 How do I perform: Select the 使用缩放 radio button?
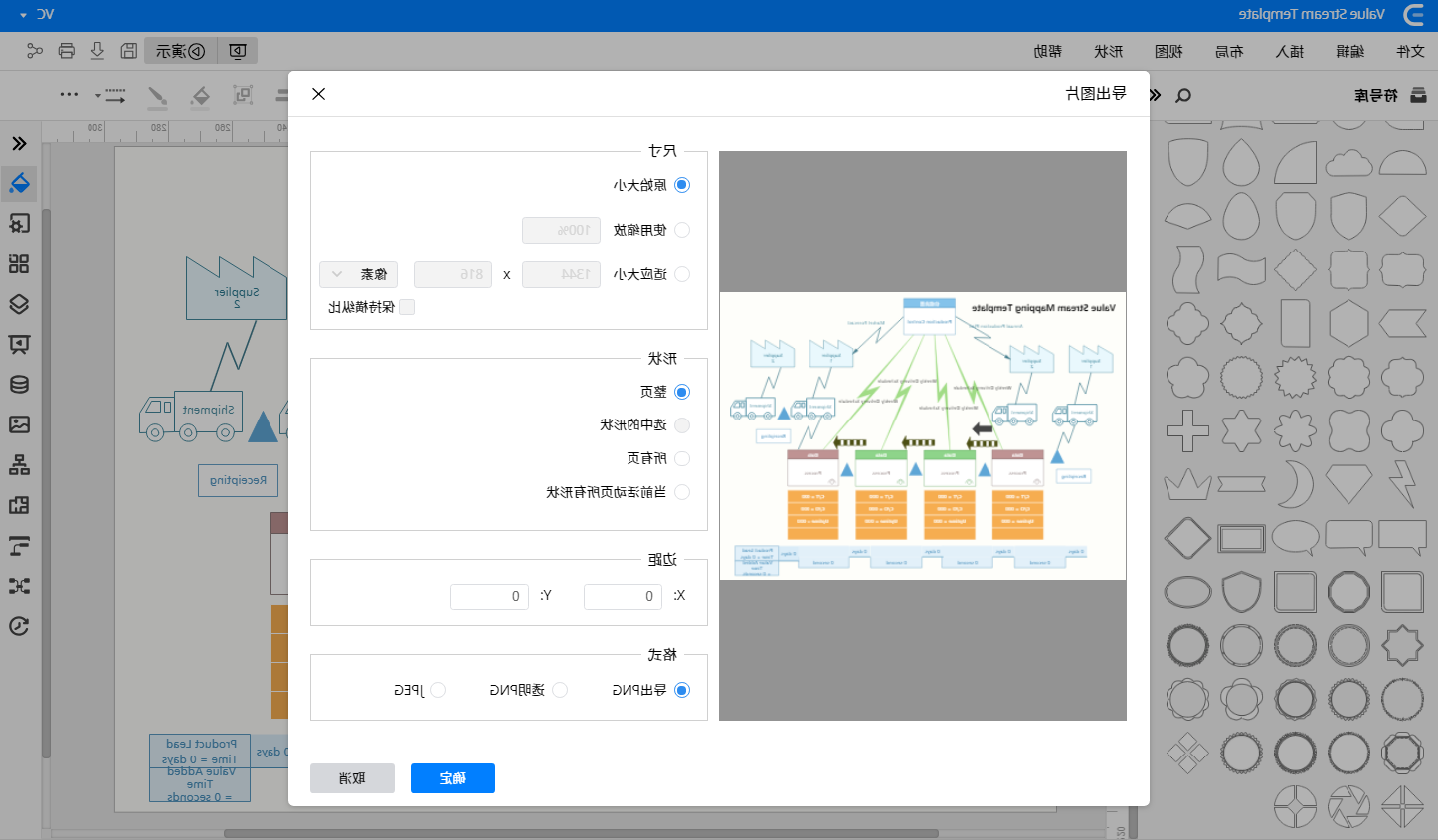point(682,230)
